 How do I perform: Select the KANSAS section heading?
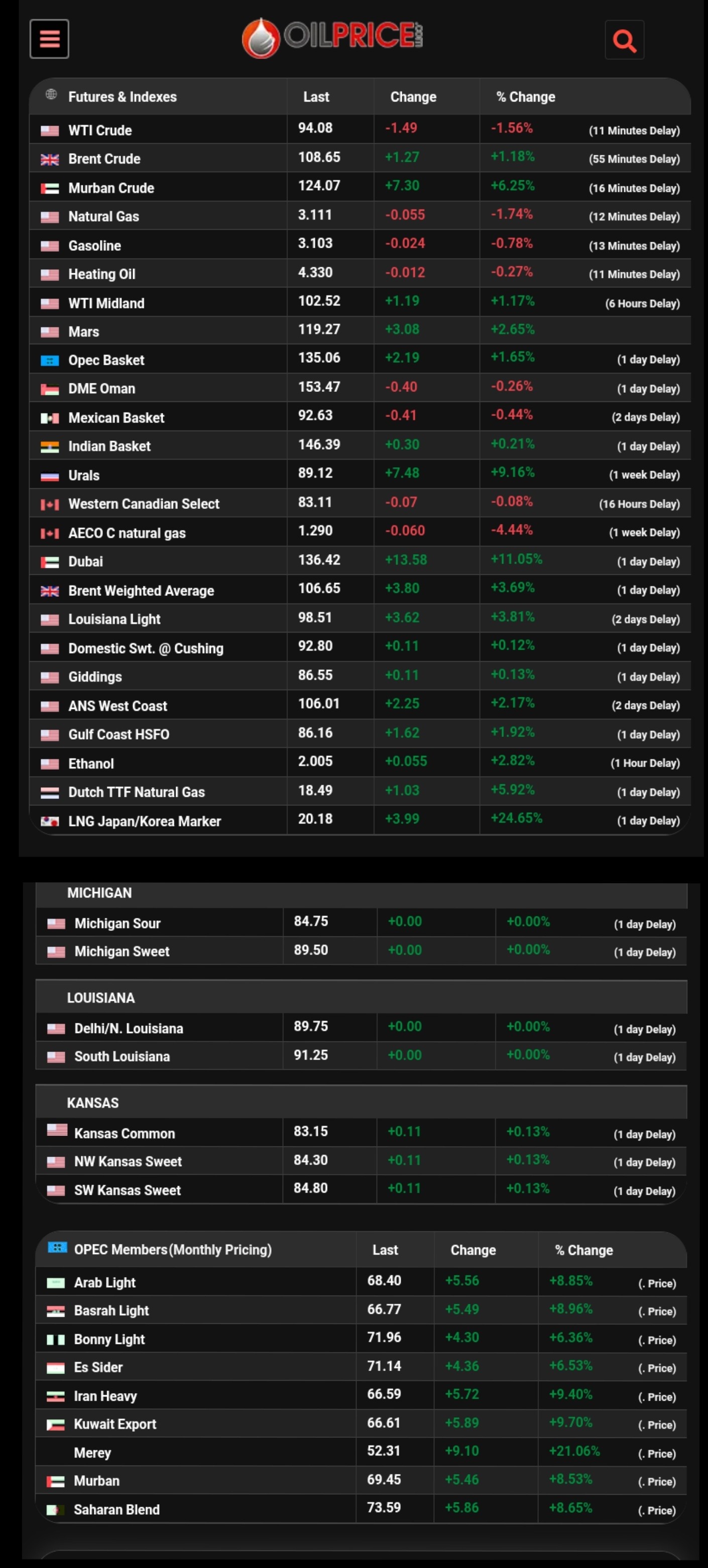[92, 1103]
